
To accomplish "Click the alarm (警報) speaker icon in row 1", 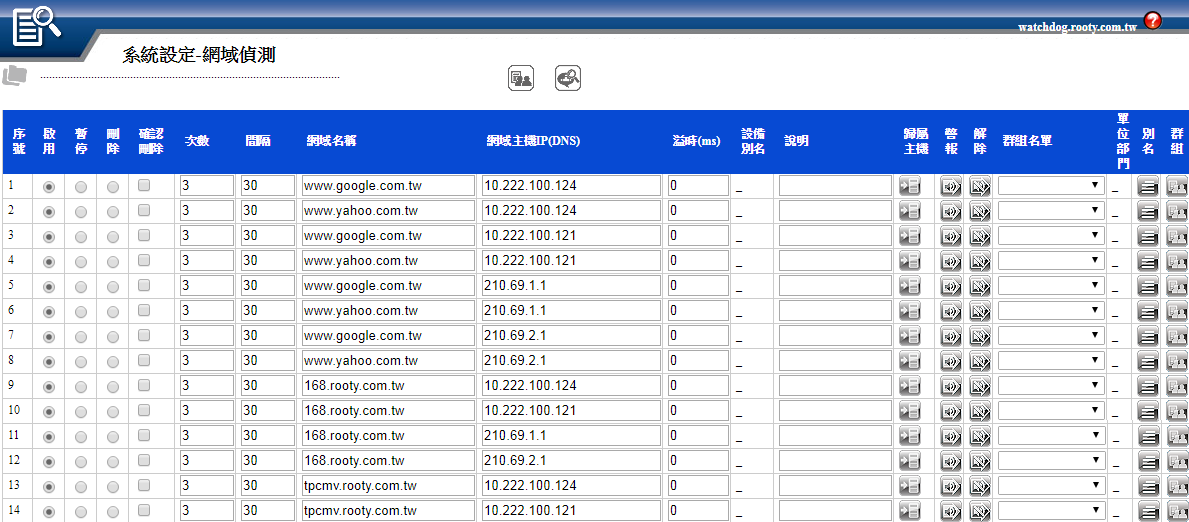I will 950,186.
